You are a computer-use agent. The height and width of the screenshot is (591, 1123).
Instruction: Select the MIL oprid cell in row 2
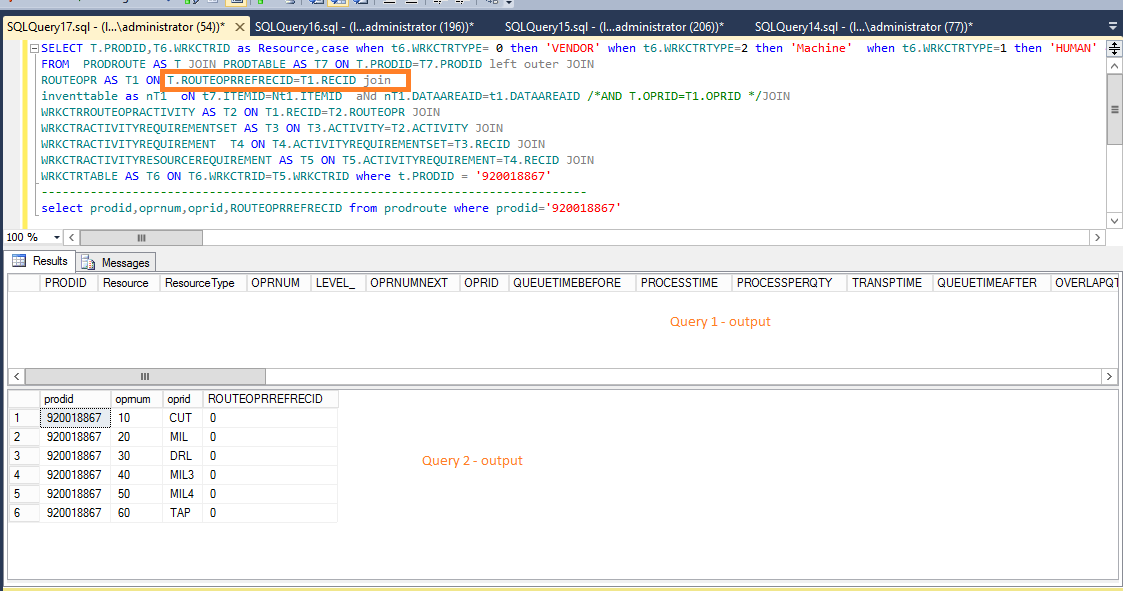(182, 437)
